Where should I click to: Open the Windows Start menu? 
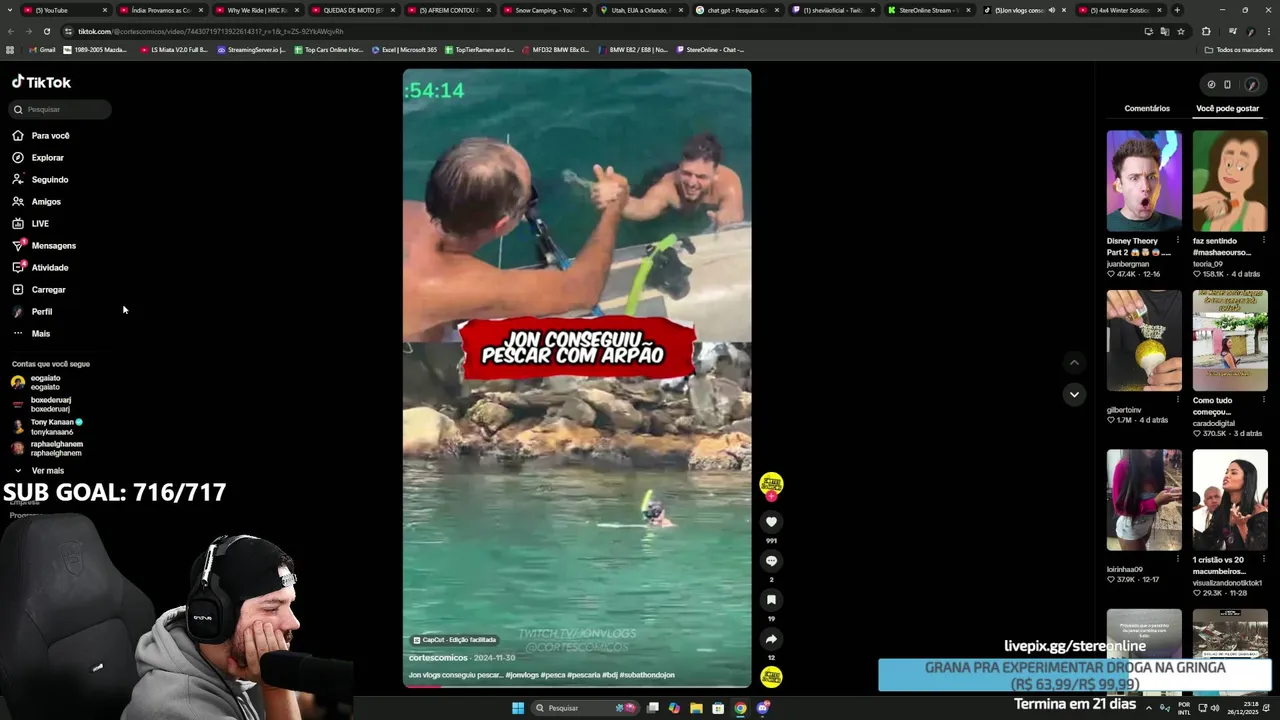pyautogui.click(x=518, y=708)
